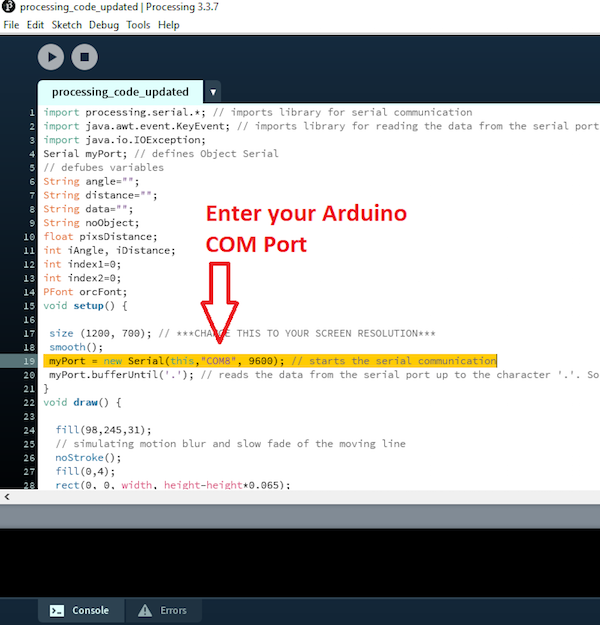This screenshot has height=625, width=600.
Task: Click the "int index2=0;" line
Action: click(82, 278)
